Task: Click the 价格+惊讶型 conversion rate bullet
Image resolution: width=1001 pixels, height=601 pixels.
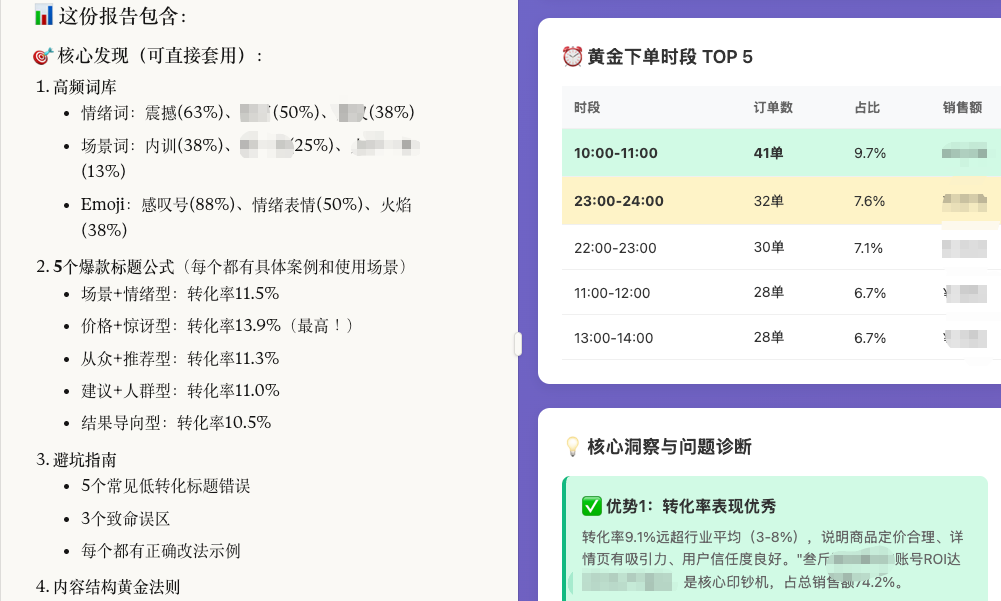Action: point(217,326)
